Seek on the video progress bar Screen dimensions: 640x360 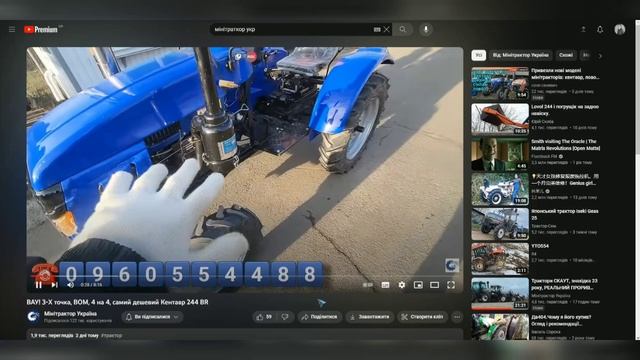(245, 277)
